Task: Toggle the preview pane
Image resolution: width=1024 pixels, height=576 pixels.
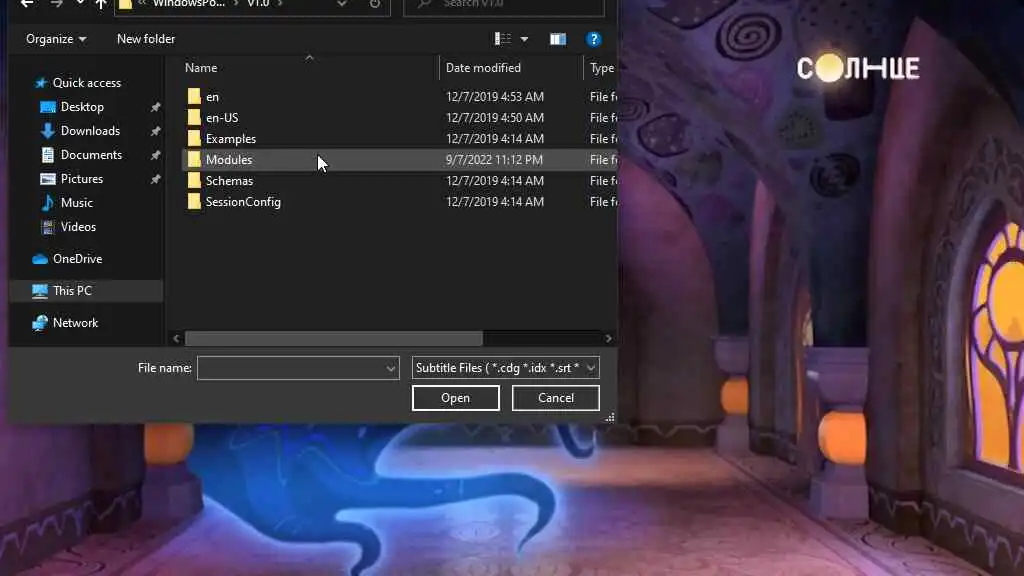Action: pyautogui.click(x=558, y=39)
